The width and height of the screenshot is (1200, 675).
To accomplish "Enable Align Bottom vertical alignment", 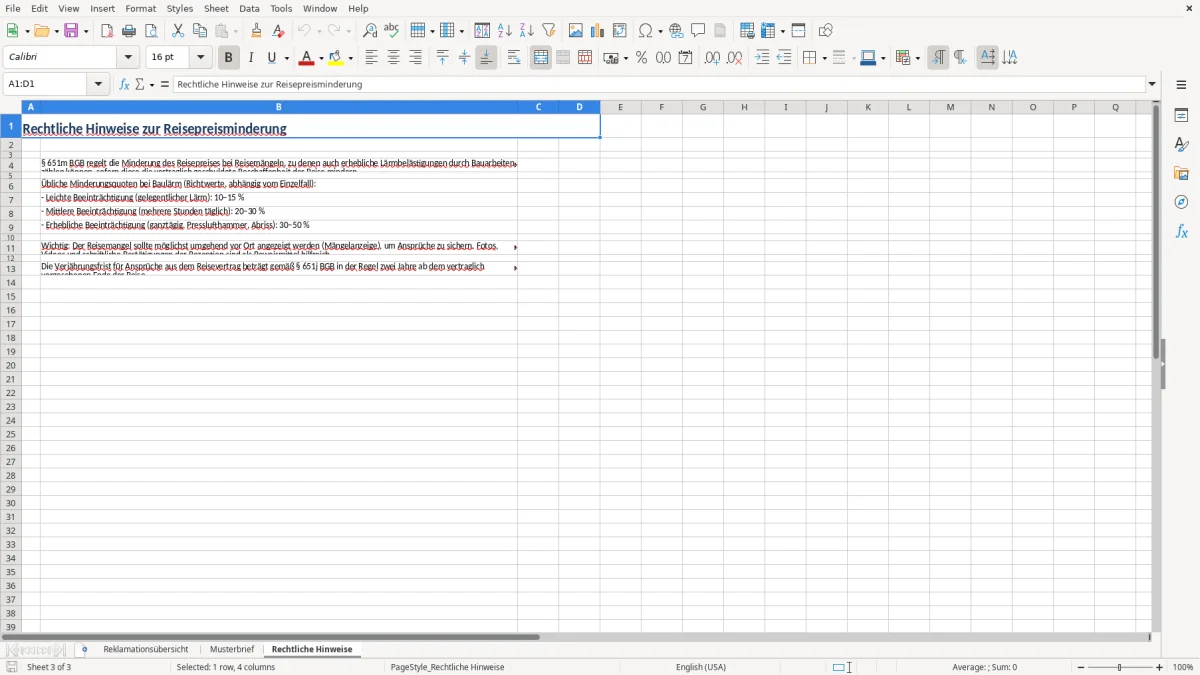I will 486,58.
